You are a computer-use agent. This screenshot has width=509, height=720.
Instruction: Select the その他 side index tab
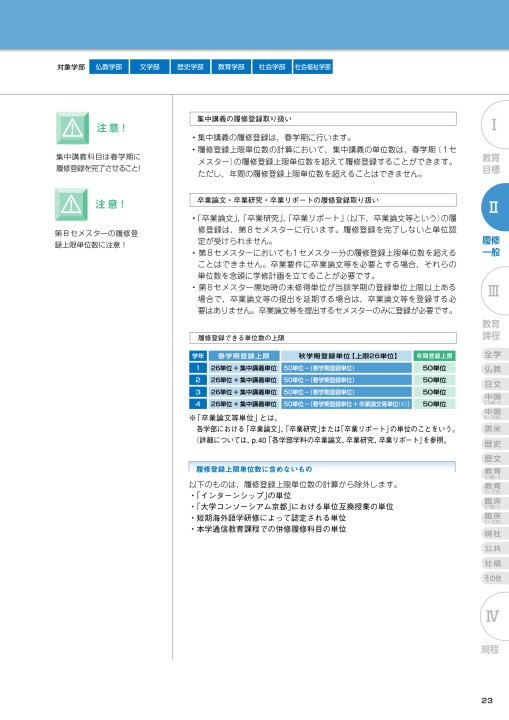pyautogui.click(x=495, y=578)
